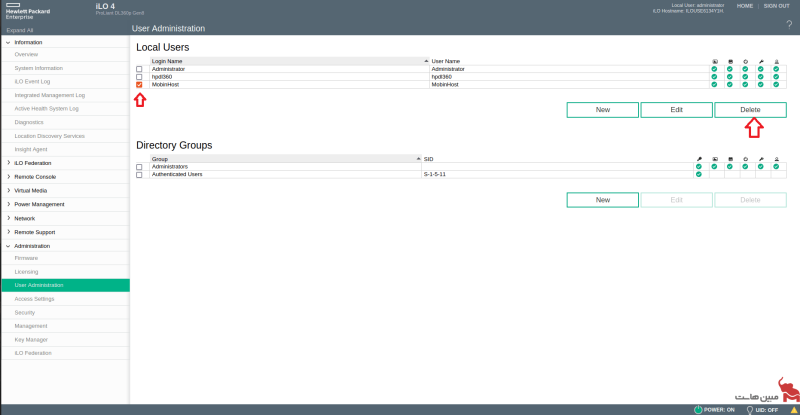Image resolution: width=800 pixels, height=415 pixels.
Task: Click MobinHost's Configure iLO green checkmark
Action: coord(761,84)
